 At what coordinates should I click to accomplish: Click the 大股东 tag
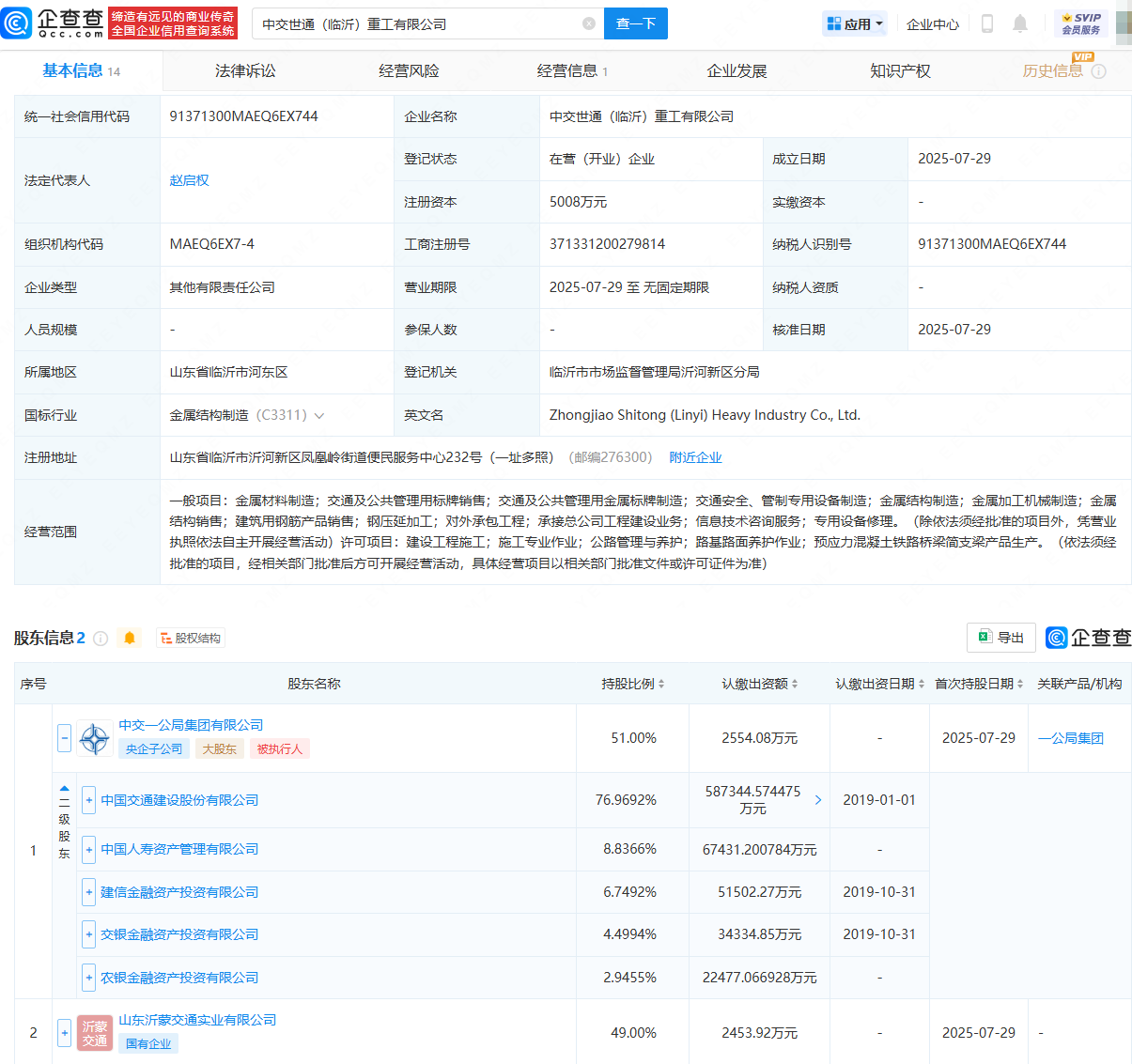click(x=220, y=748)
